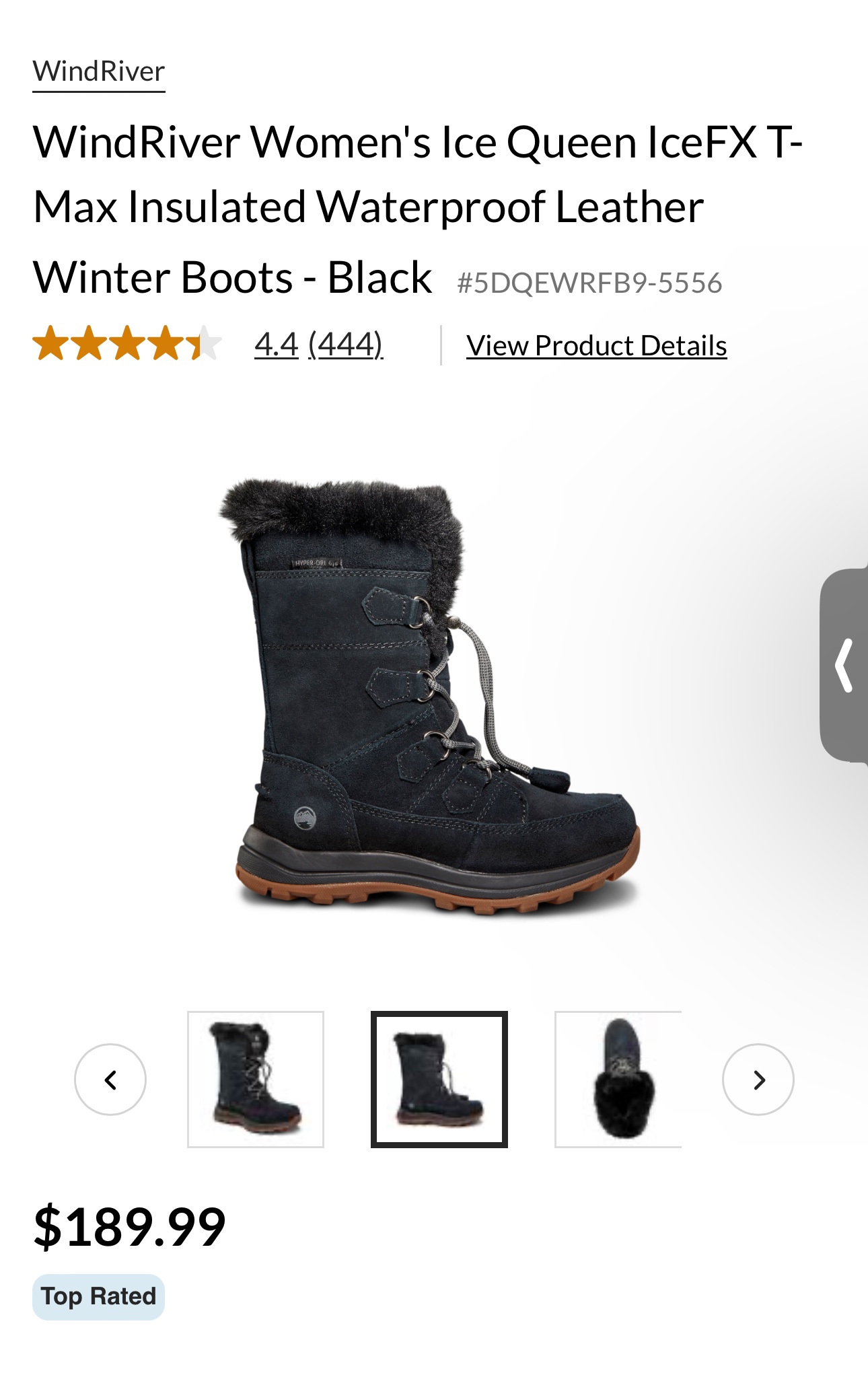868x1375 pixels.
Task: Open the WindRiver brand link
Action: click(99, 72)
